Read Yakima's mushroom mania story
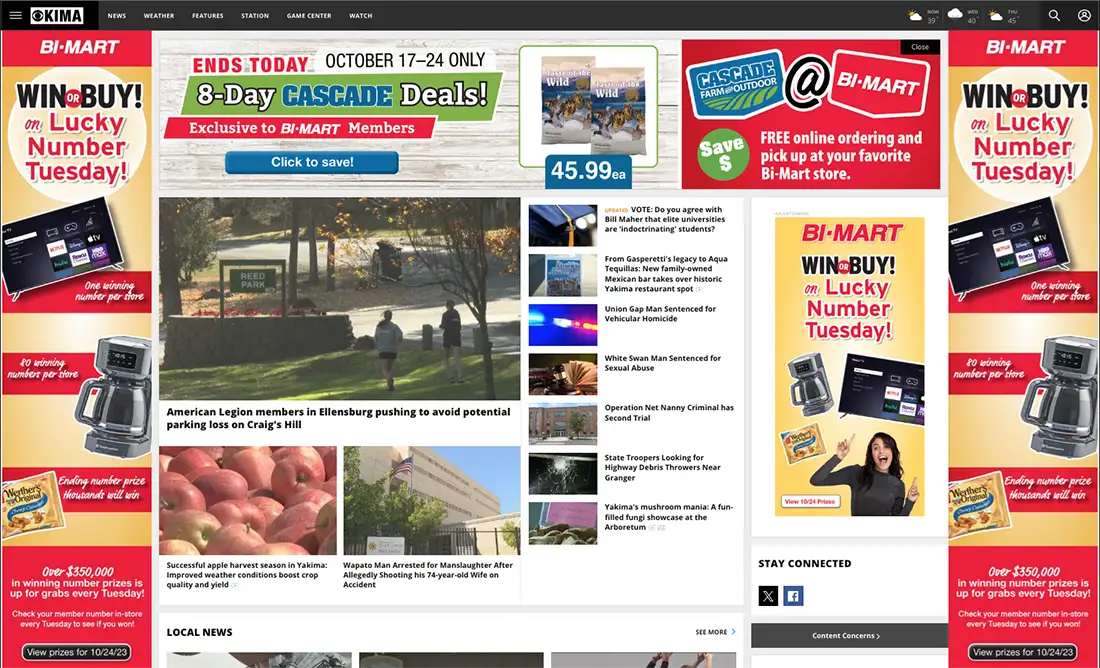This screenshot has width=1100, height=668. (x=669, y=517)
